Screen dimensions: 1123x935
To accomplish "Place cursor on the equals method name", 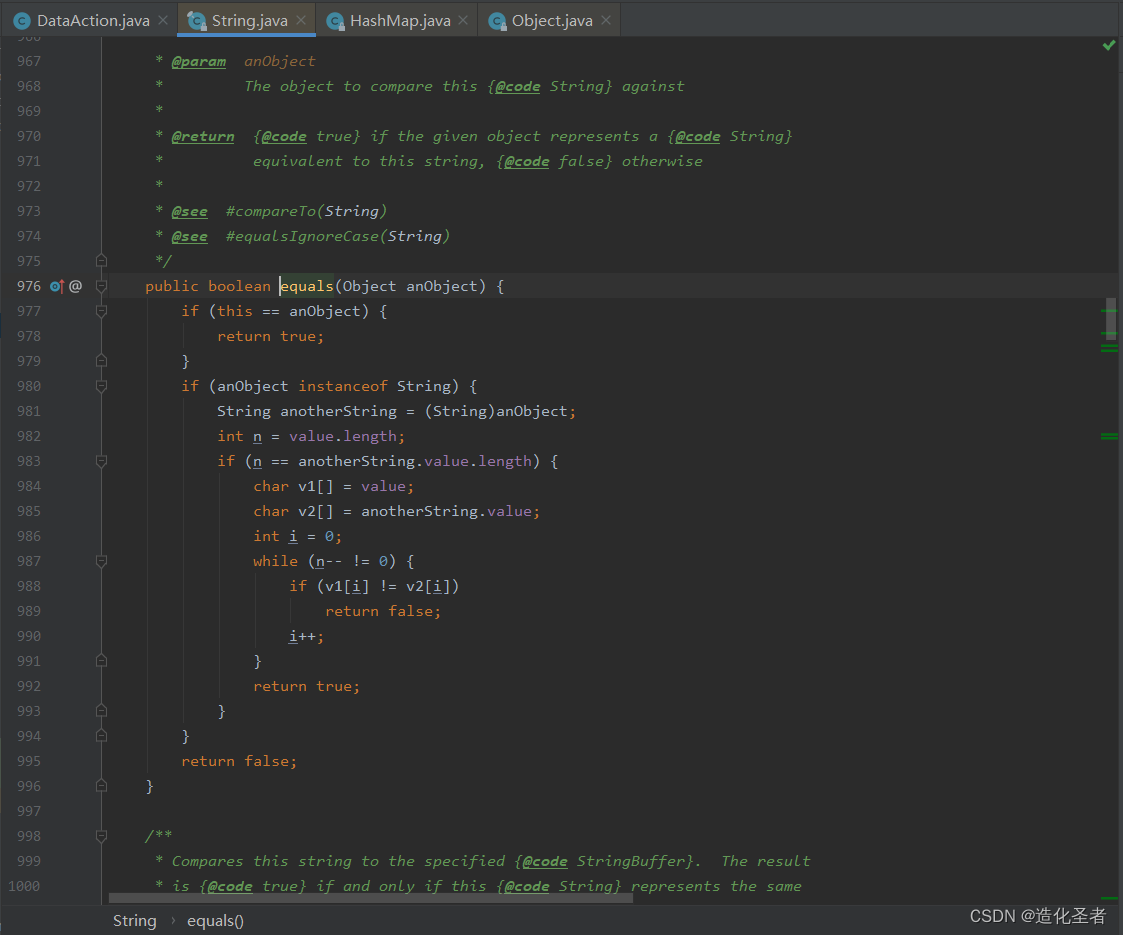I will tap(307, 286).
